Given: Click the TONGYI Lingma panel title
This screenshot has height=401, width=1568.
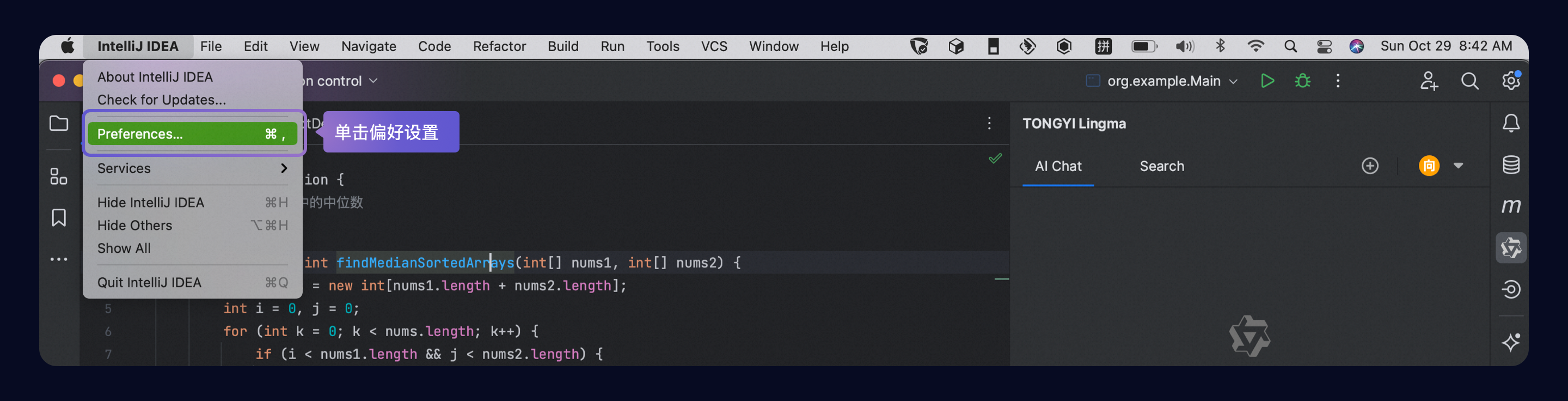Looking at the screenshot, I should tap(1074, 124).
